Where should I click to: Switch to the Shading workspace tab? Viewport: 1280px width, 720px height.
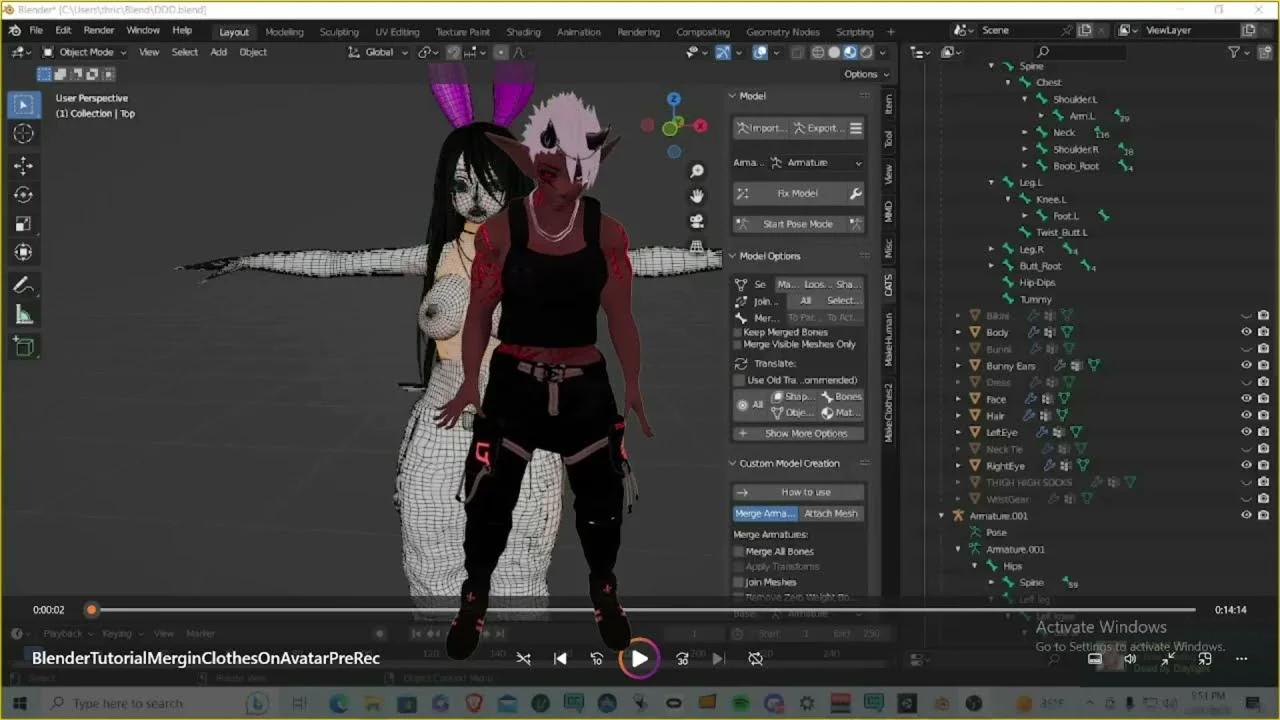click(523, 31)
